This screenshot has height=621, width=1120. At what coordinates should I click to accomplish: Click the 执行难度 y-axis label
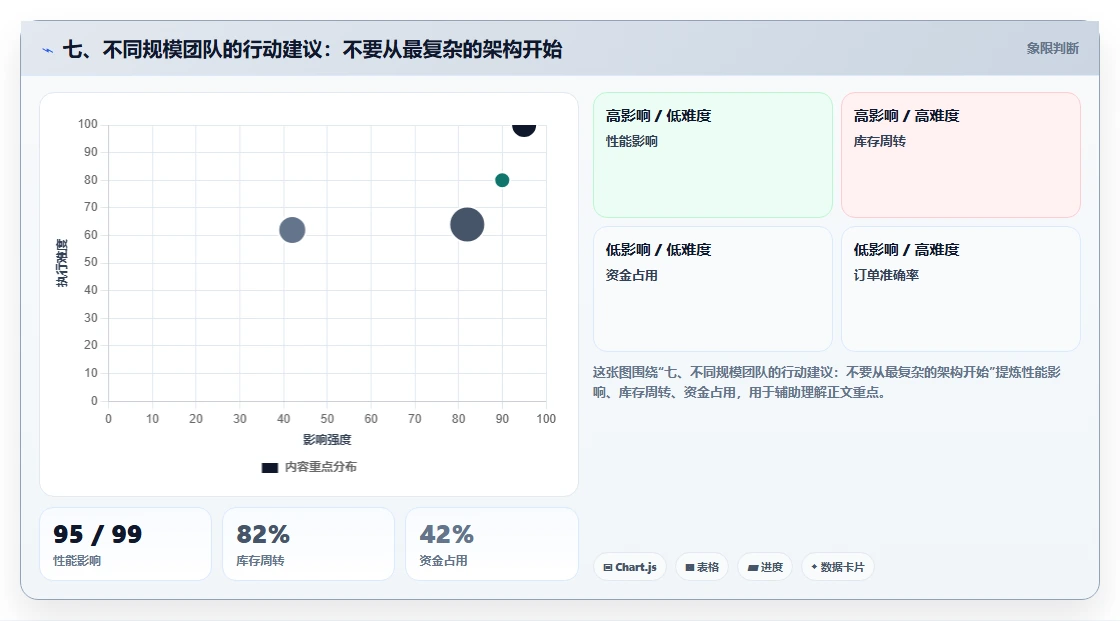point(62,263)
